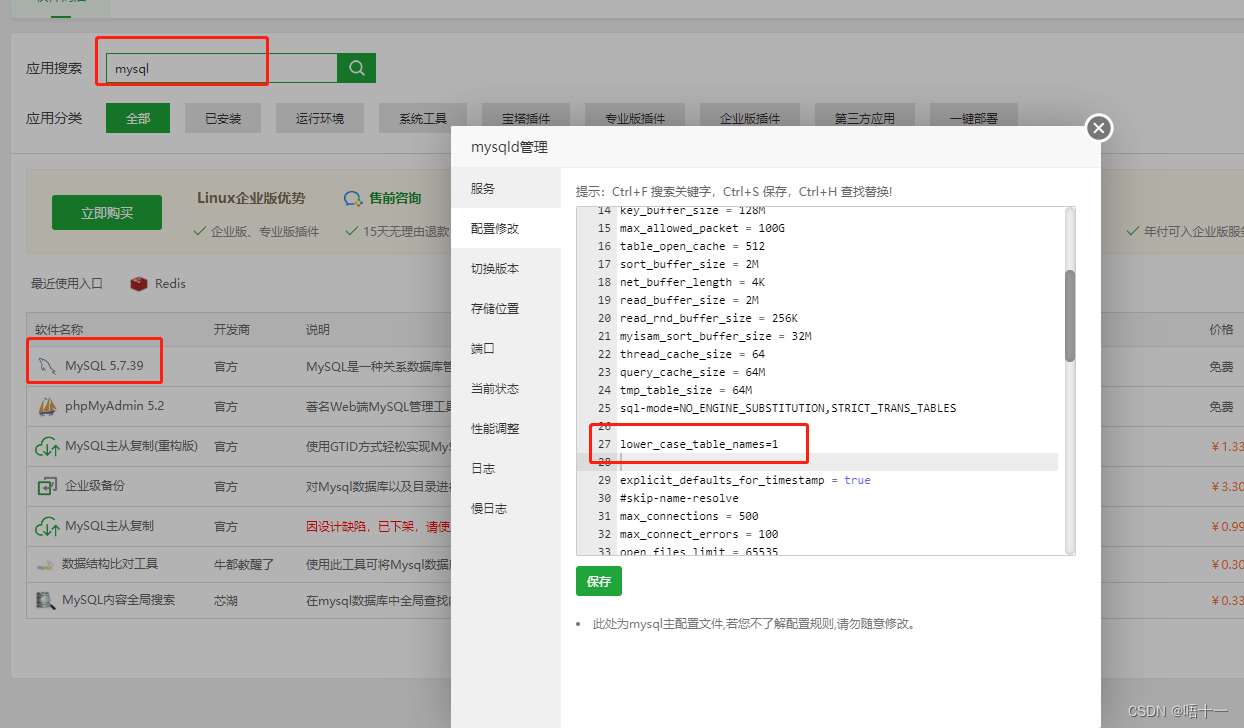Open the Redis recent entry
The height and width of the screenshot is (728, 1244).
170,284
